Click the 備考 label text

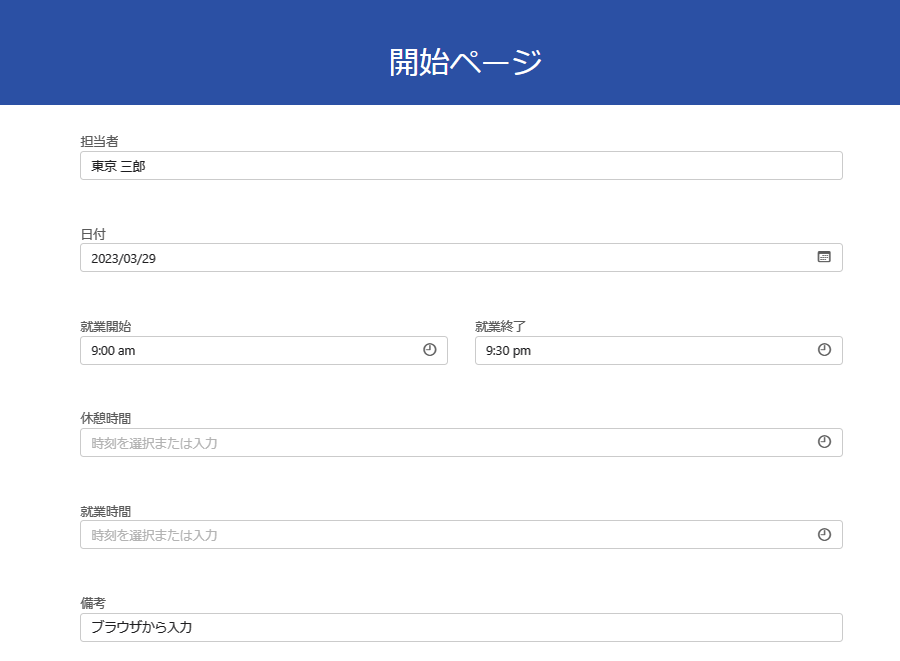point(93,603)
